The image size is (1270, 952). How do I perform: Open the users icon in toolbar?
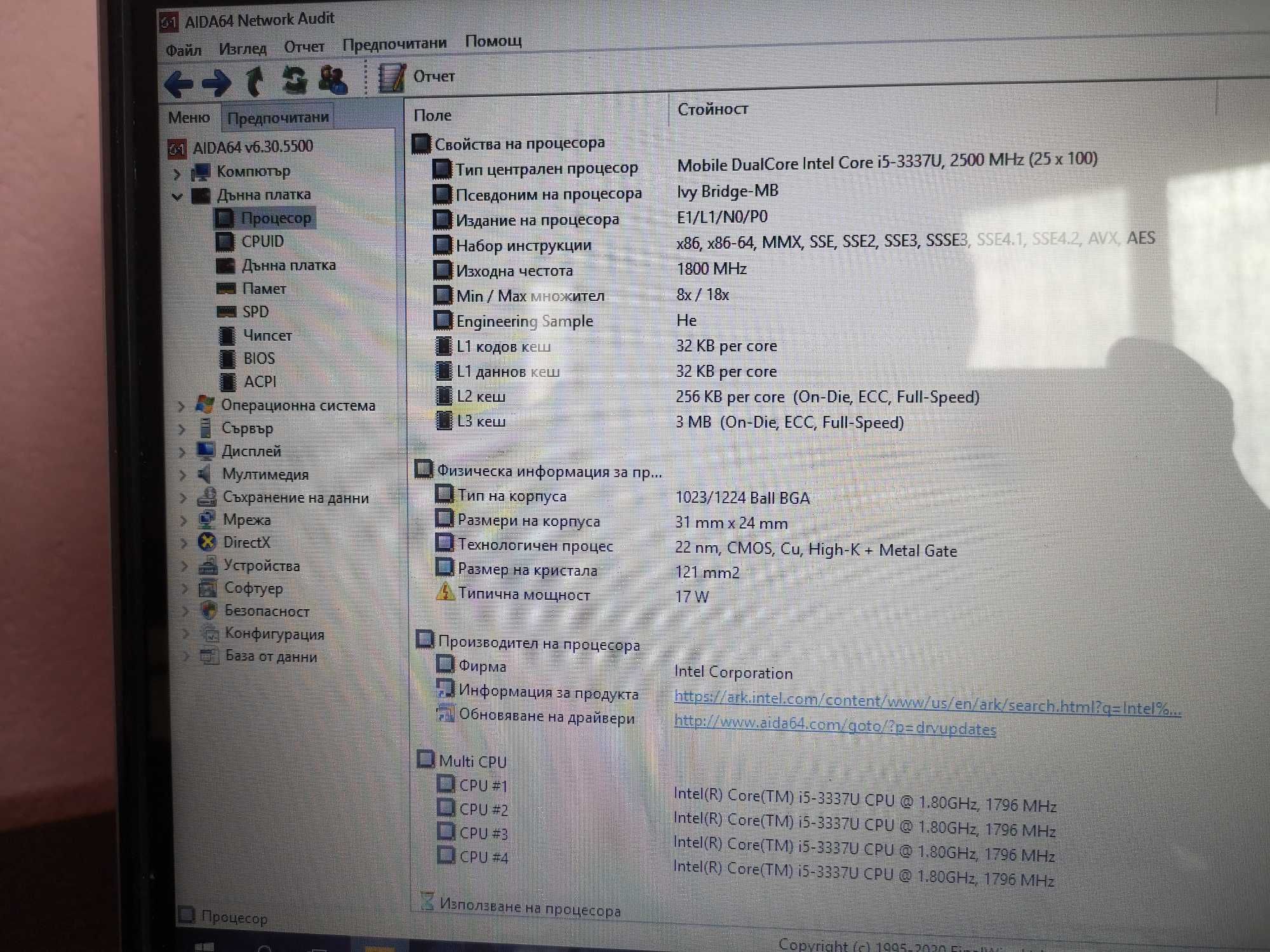[x=333, y=79]
